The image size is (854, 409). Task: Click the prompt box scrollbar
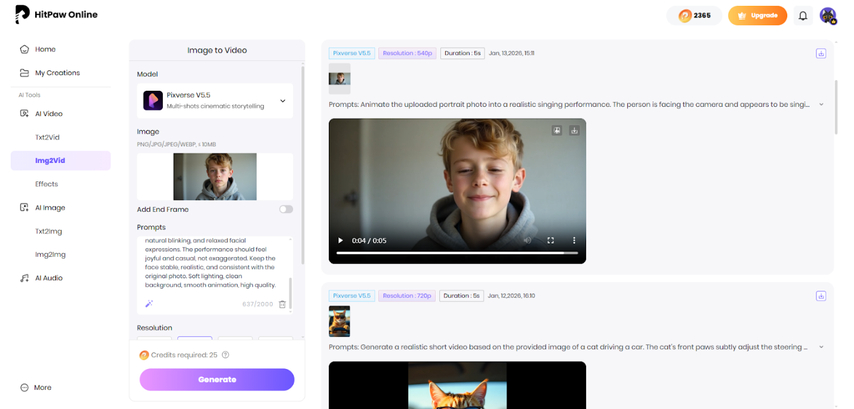click(x=290, y=294)
